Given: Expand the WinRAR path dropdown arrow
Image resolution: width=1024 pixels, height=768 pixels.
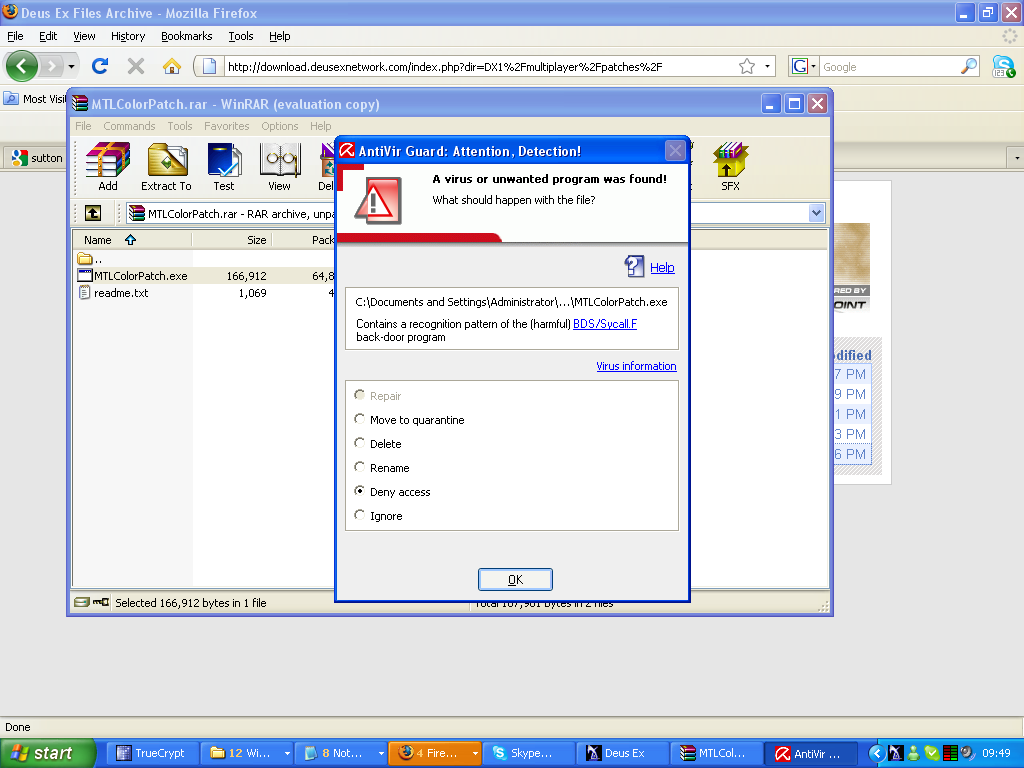Looking at the screenshot, I should 816,213.
